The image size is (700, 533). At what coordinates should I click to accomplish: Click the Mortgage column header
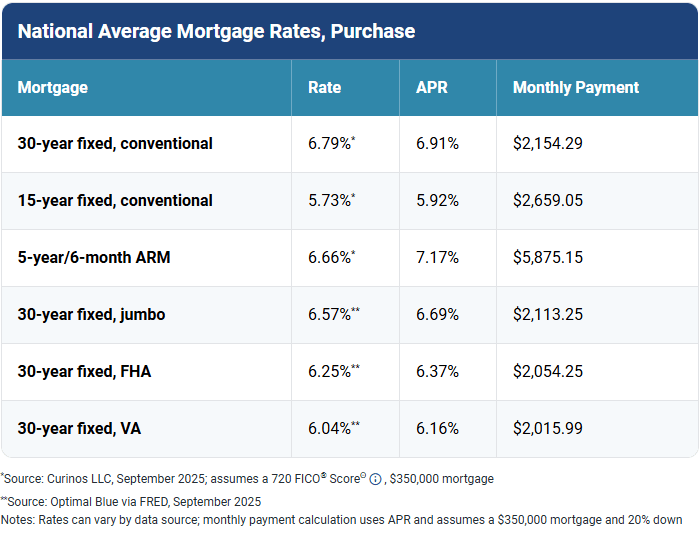(x=53, y=87)
